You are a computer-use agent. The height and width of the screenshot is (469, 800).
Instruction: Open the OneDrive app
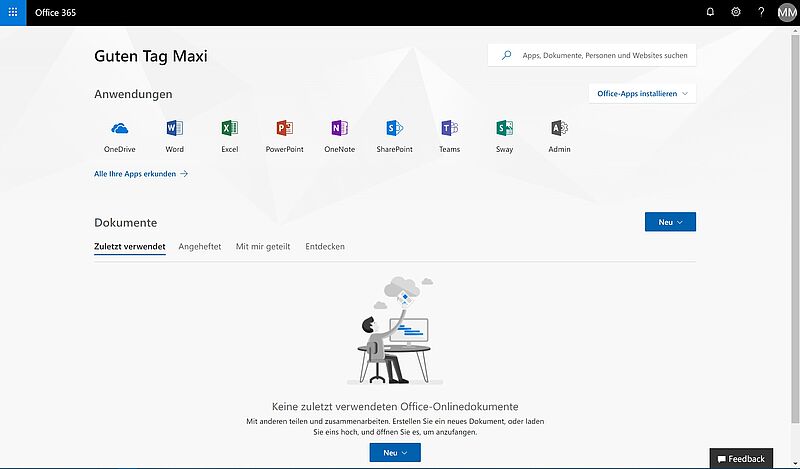point(119,136)
